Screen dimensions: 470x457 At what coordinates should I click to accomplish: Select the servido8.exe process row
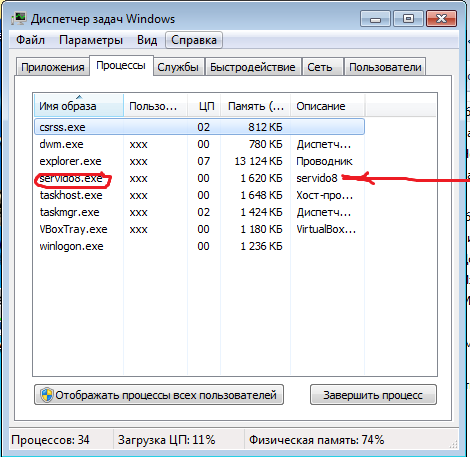[x=199, y=178]
